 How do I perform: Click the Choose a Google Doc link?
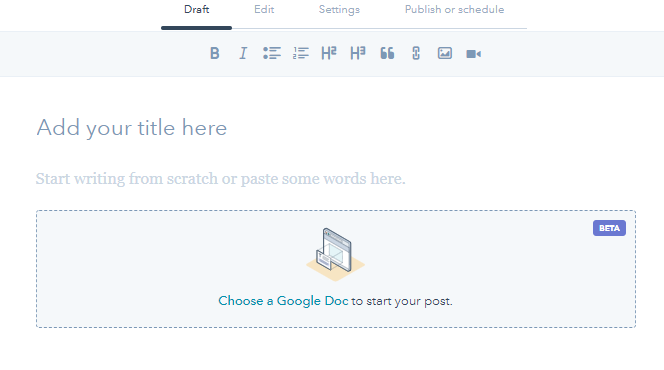[x=283, y=301]
